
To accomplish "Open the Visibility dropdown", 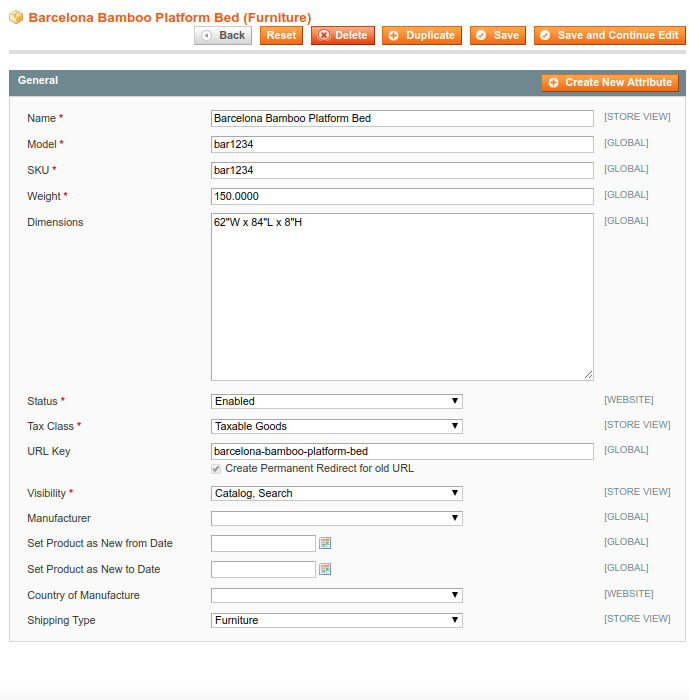I will pyautogui.click(x=336, y=493).
